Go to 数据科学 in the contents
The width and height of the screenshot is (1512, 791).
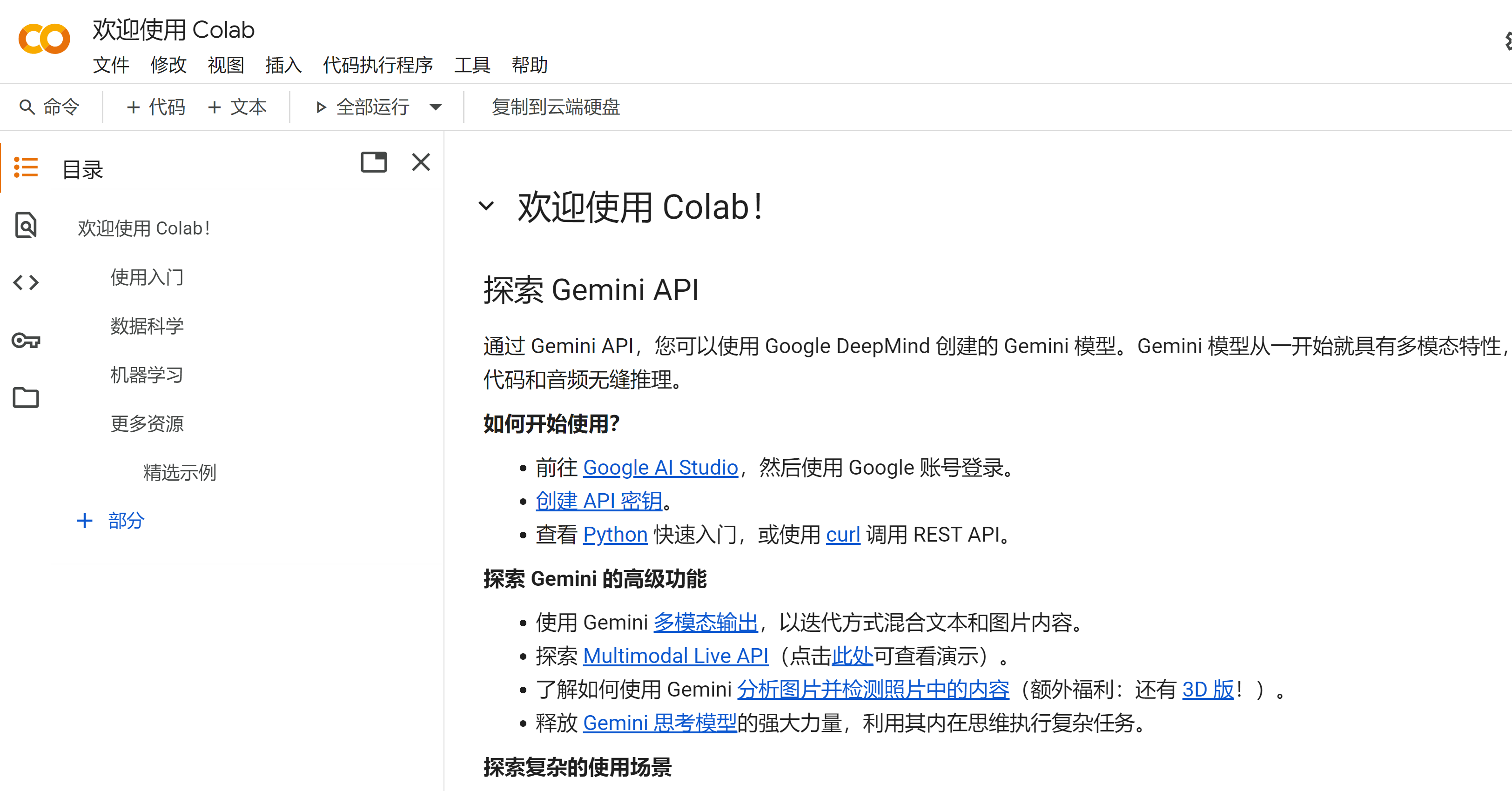pyautogui.click(x=148, y=326)
